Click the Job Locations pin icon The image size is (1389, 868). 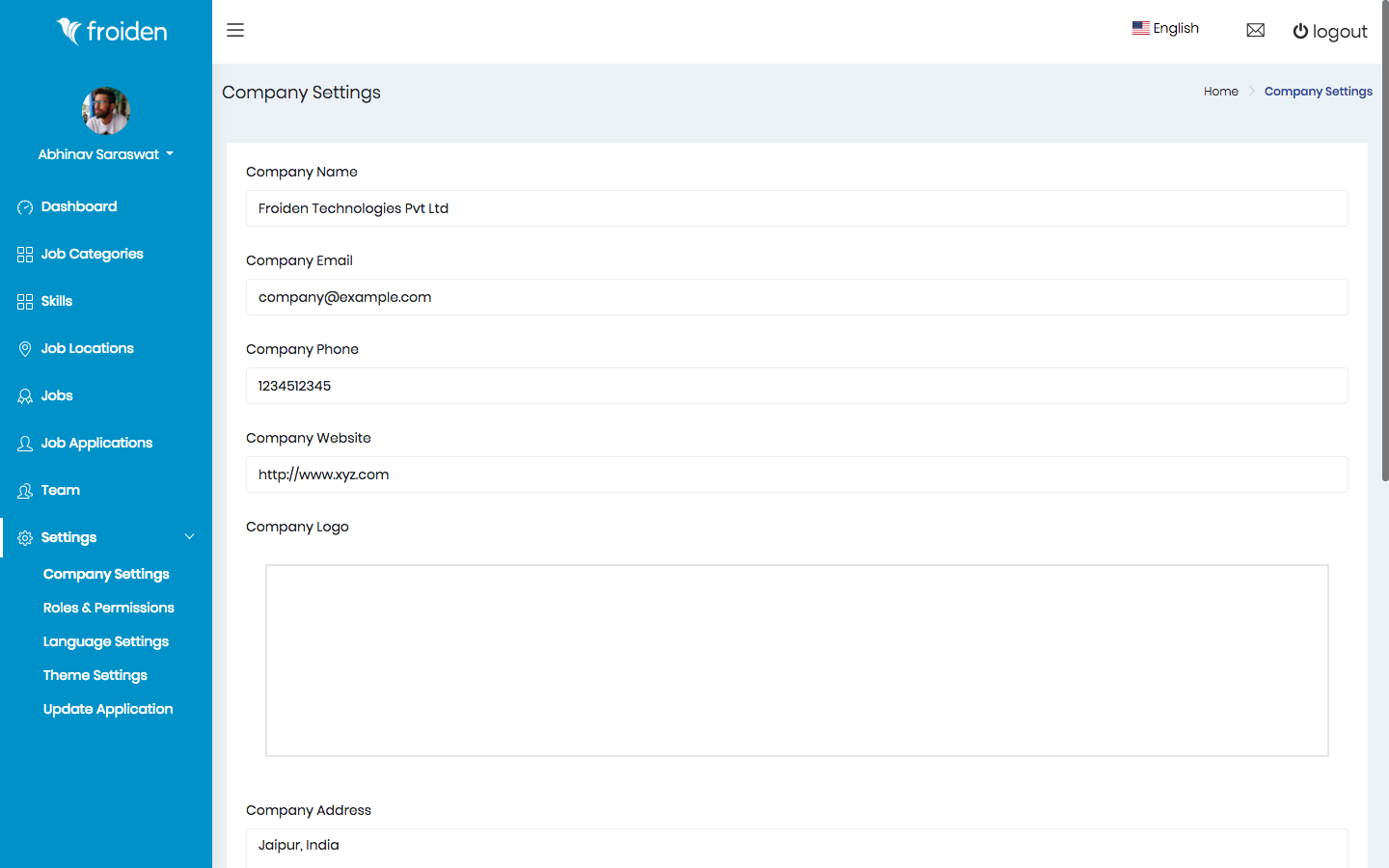pos(25,349)
